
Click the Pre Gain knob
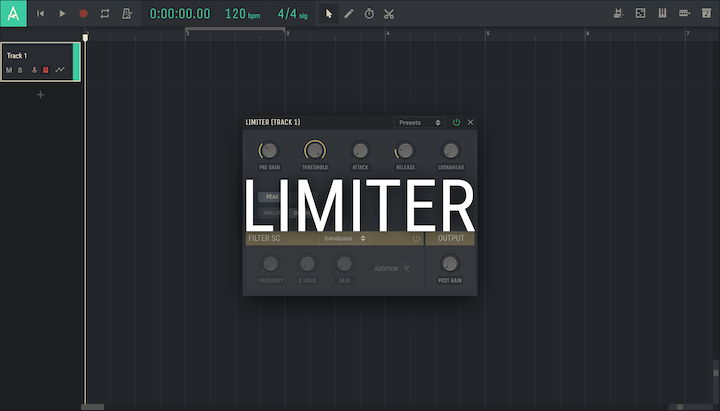269,150
